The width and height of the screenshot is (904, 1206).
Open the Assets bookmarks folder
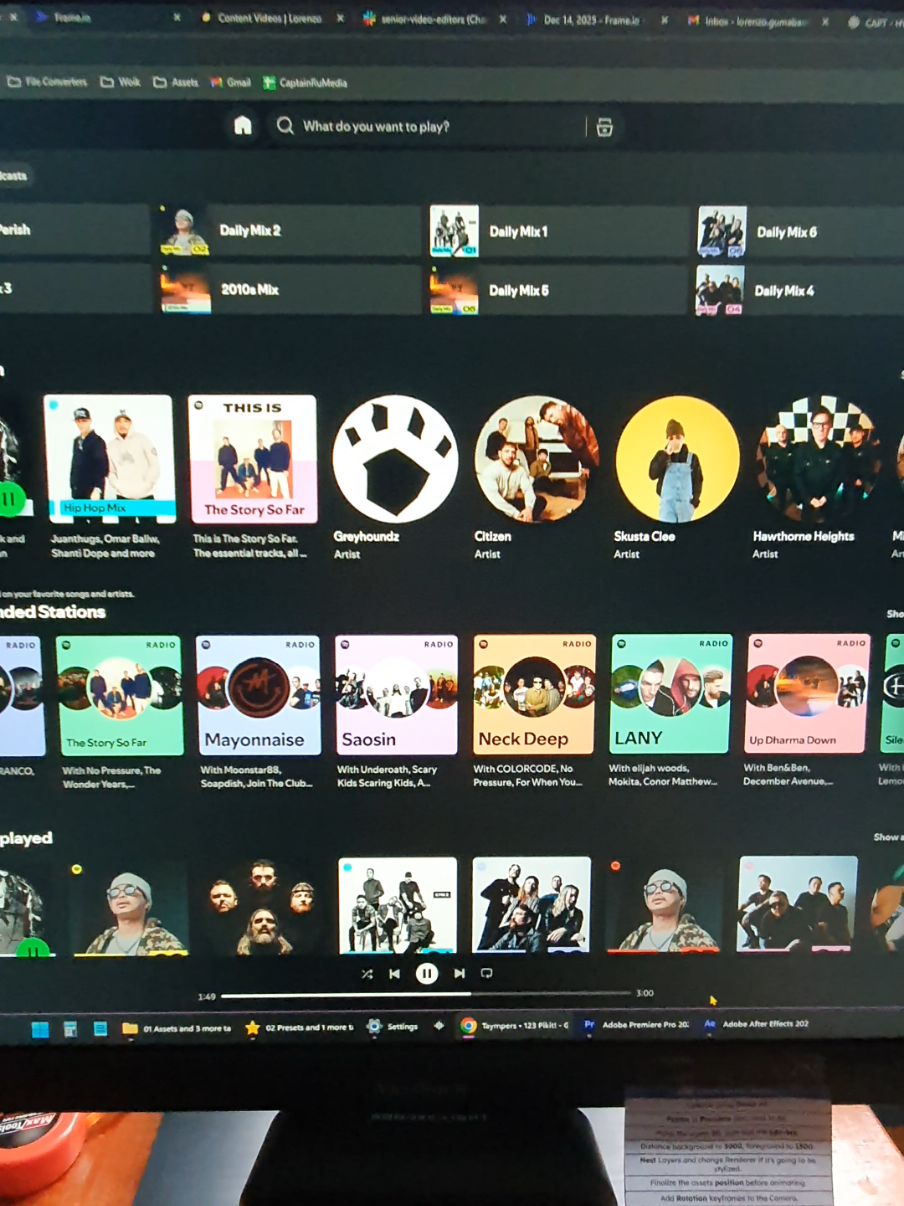(x=175, y=83)
